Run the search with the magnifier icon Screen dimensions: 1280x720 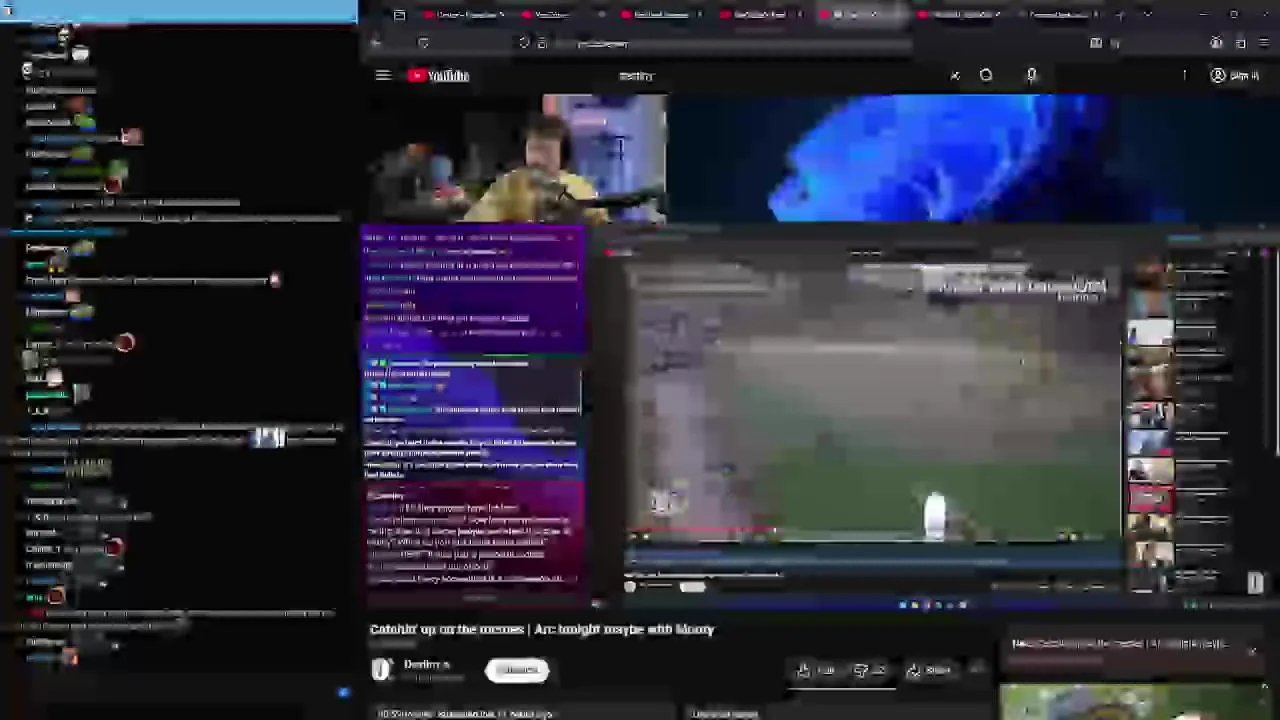(986, 75)
